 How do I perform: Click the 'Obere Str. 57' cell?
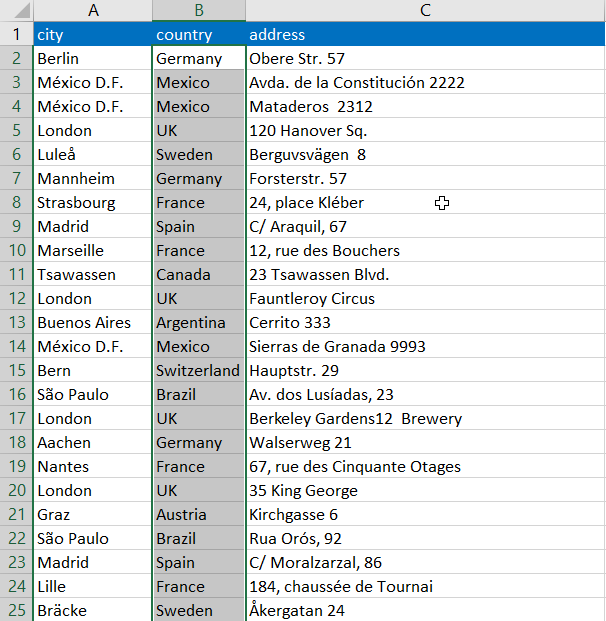(x=425, y=58)
